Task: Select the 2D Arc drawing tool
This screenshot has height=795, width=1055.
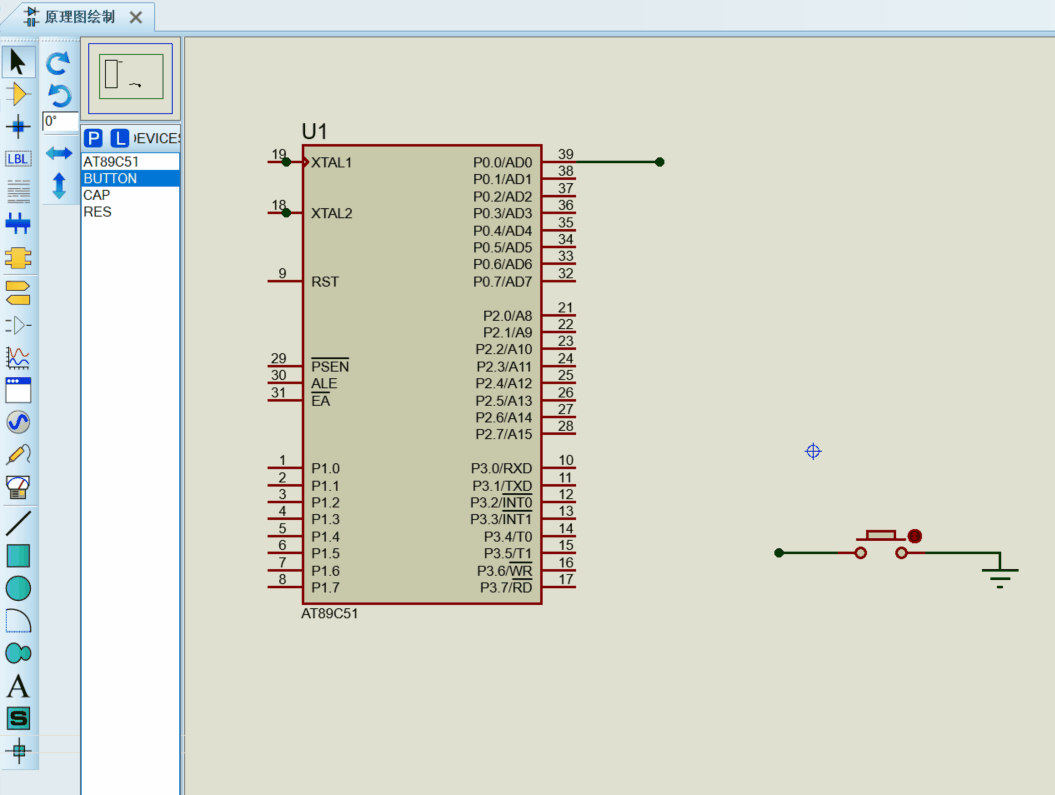Action: pyautogui.click(x=18, y=621)
